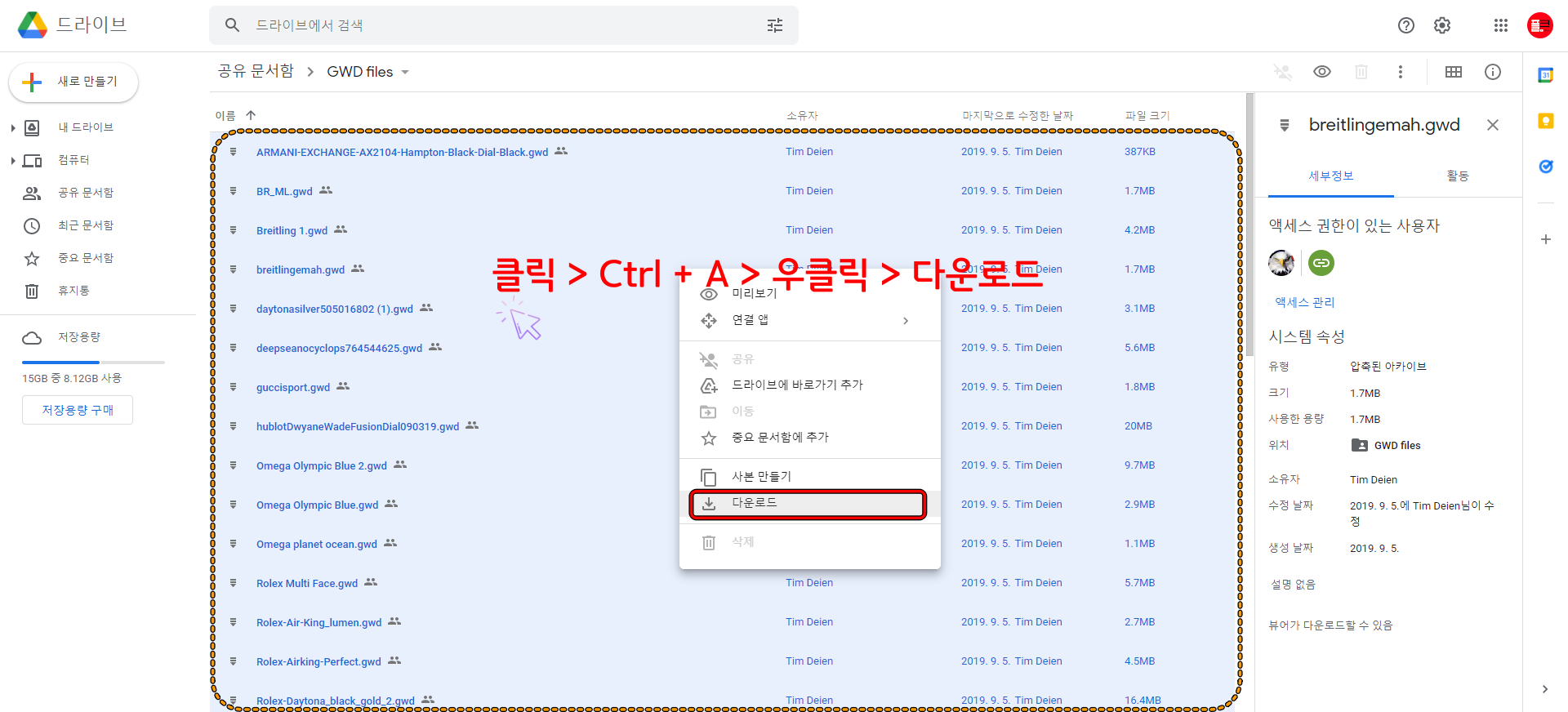Select 드라이브에 바로가기 추가 menu item
This screenshot has width=1568, height=712.
click(810, 385)
